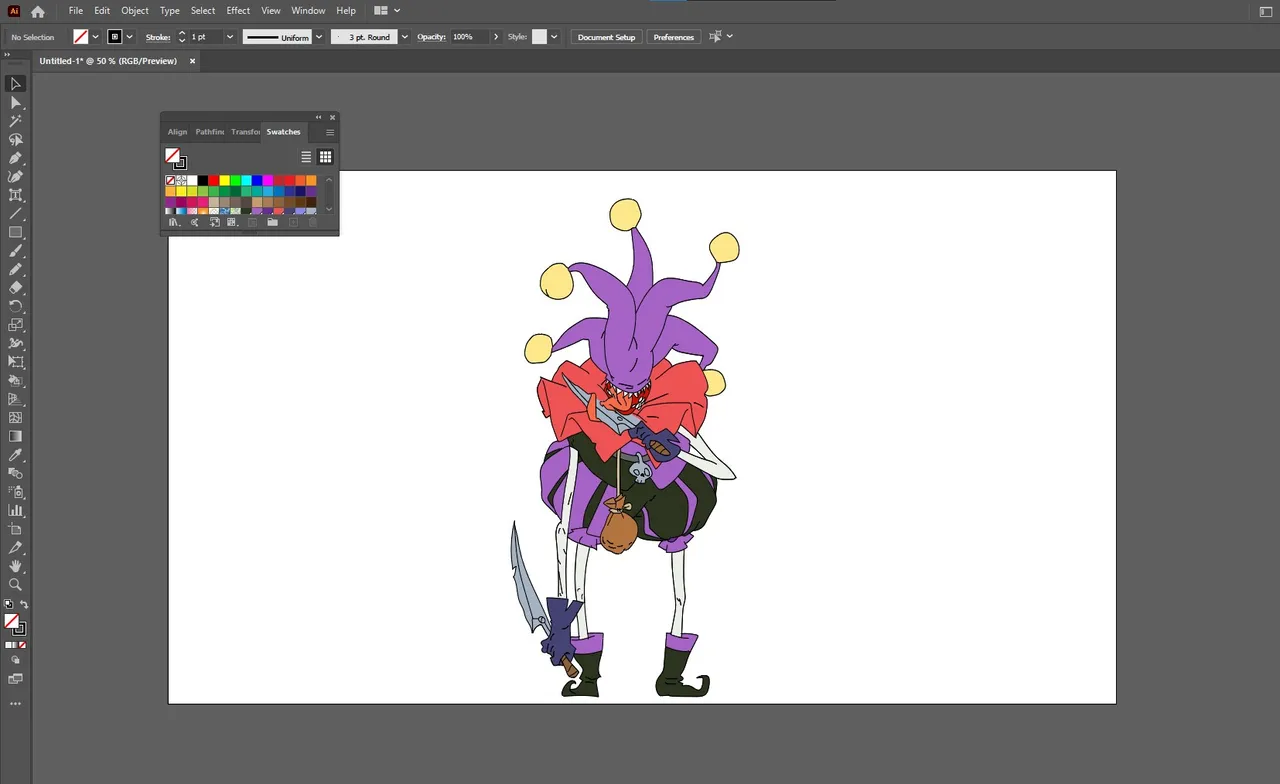
Task: Bring toolbar Fill box to front
Action: point(10,621)
